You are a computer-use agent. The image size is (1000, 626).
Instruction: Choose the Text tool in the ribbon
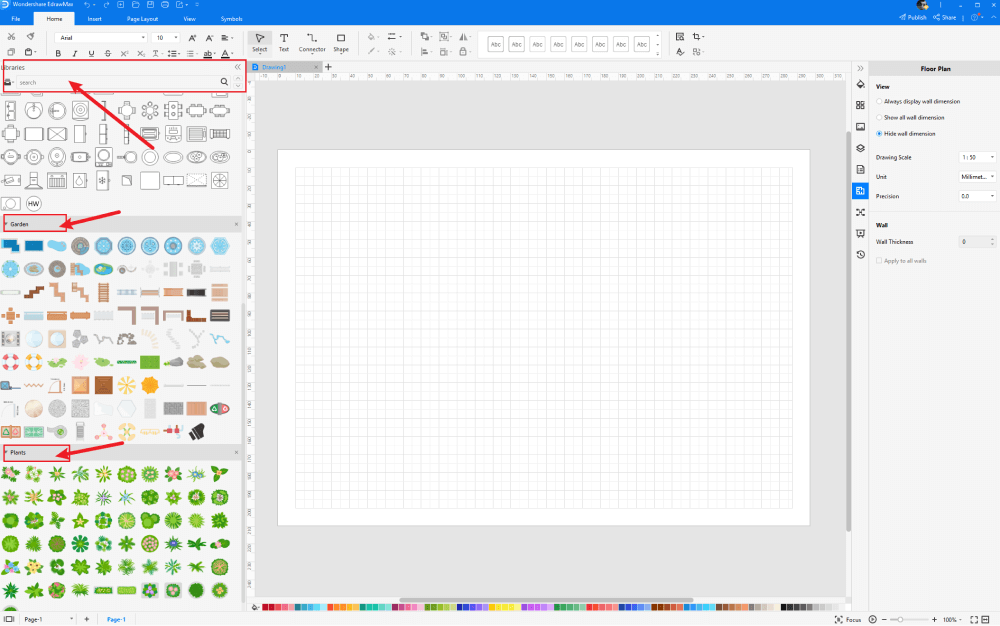[283, 41]
